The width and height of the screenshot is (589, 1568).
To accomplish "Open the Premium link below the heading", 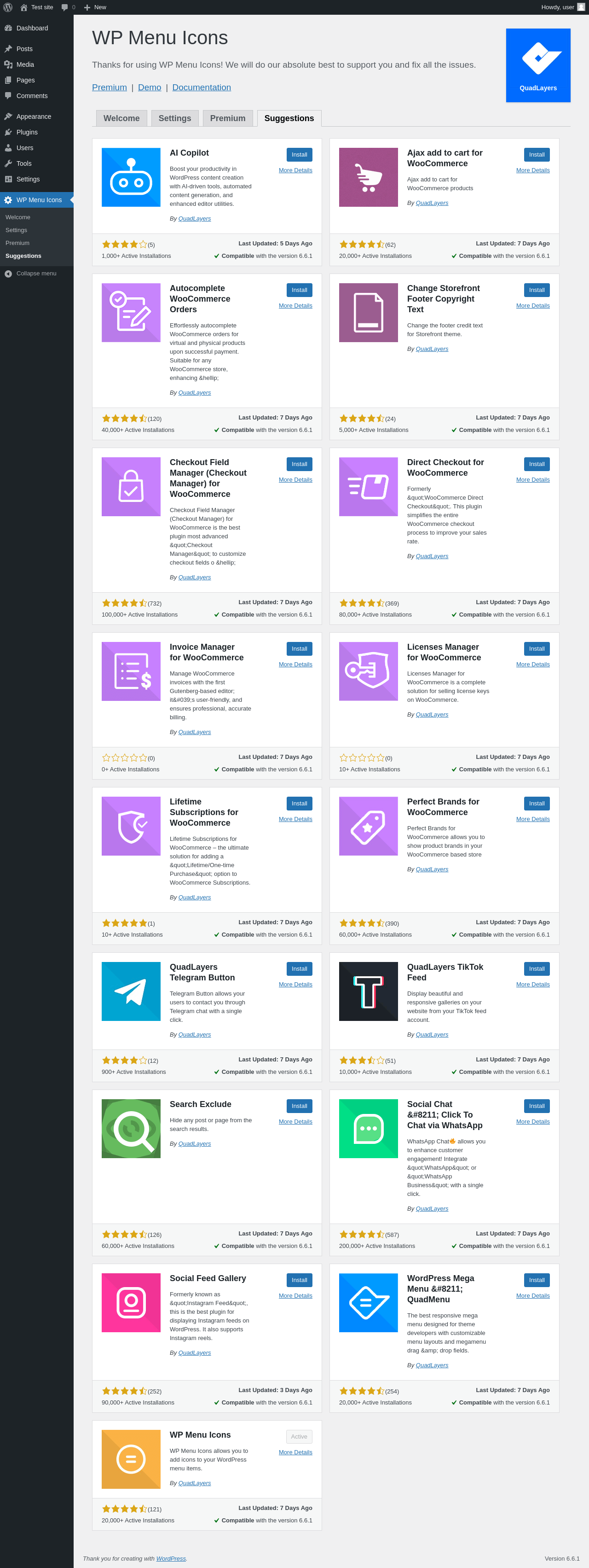I will [110, 87].
